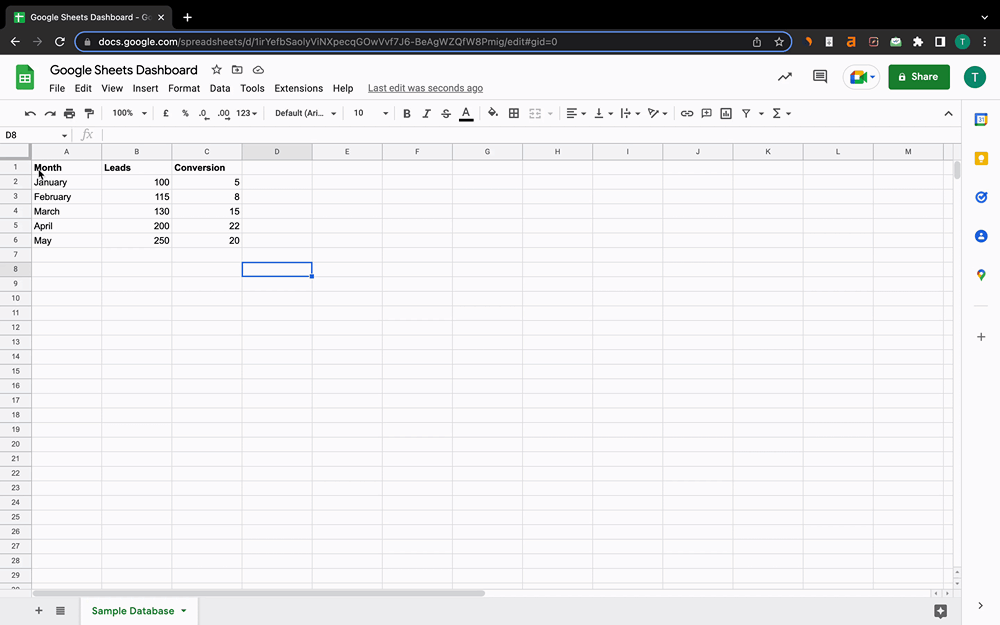This screenshot has height=625, width=1000.
Task: Open the File menu
Action: 57,89
